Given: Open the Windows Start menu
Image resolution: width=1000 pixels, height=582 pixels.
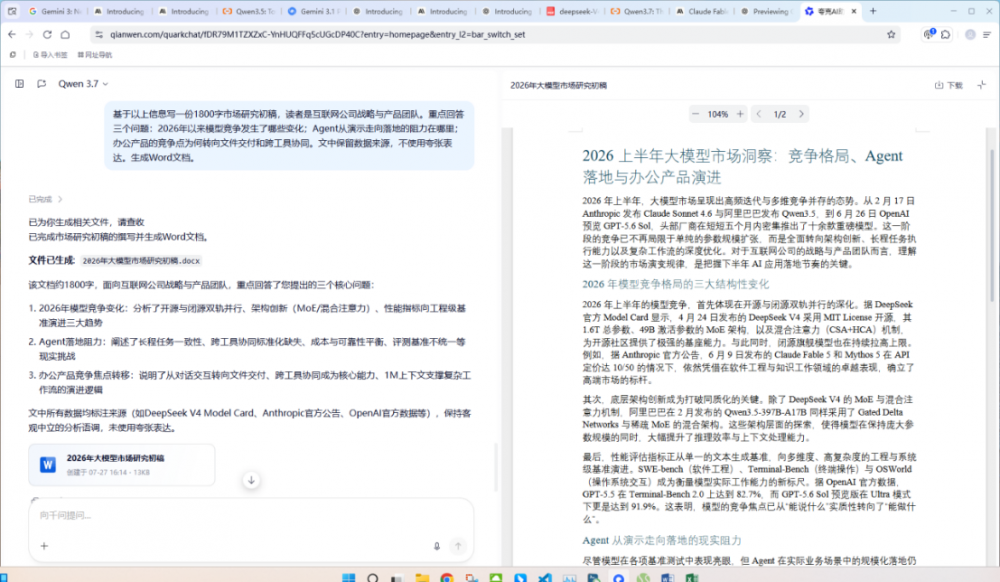Looking at the screenshot, I should pyautogui.click(x=348, y=578).
